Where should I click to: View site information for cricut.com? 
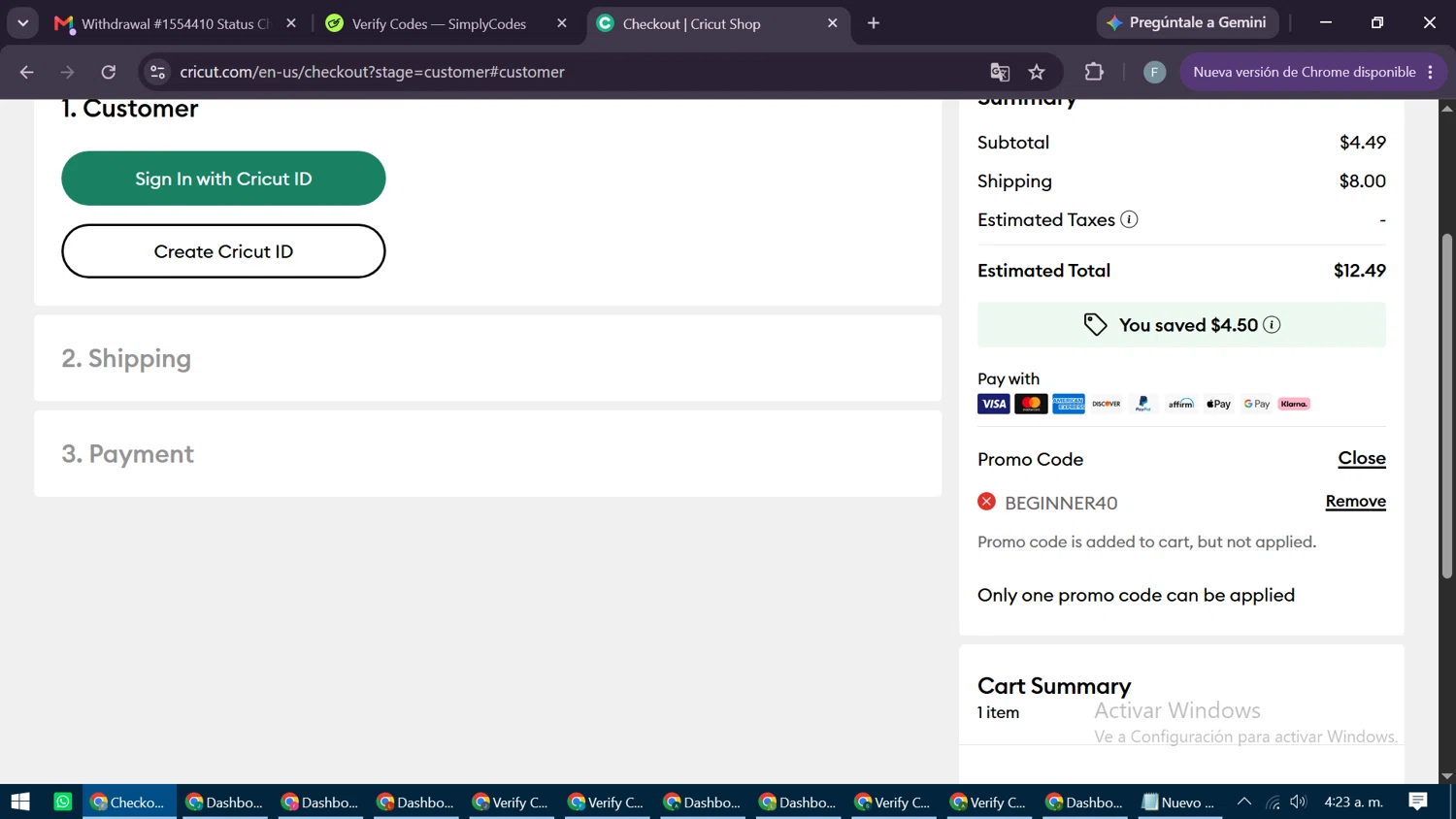pyautogui.click(x=158, y=72)
